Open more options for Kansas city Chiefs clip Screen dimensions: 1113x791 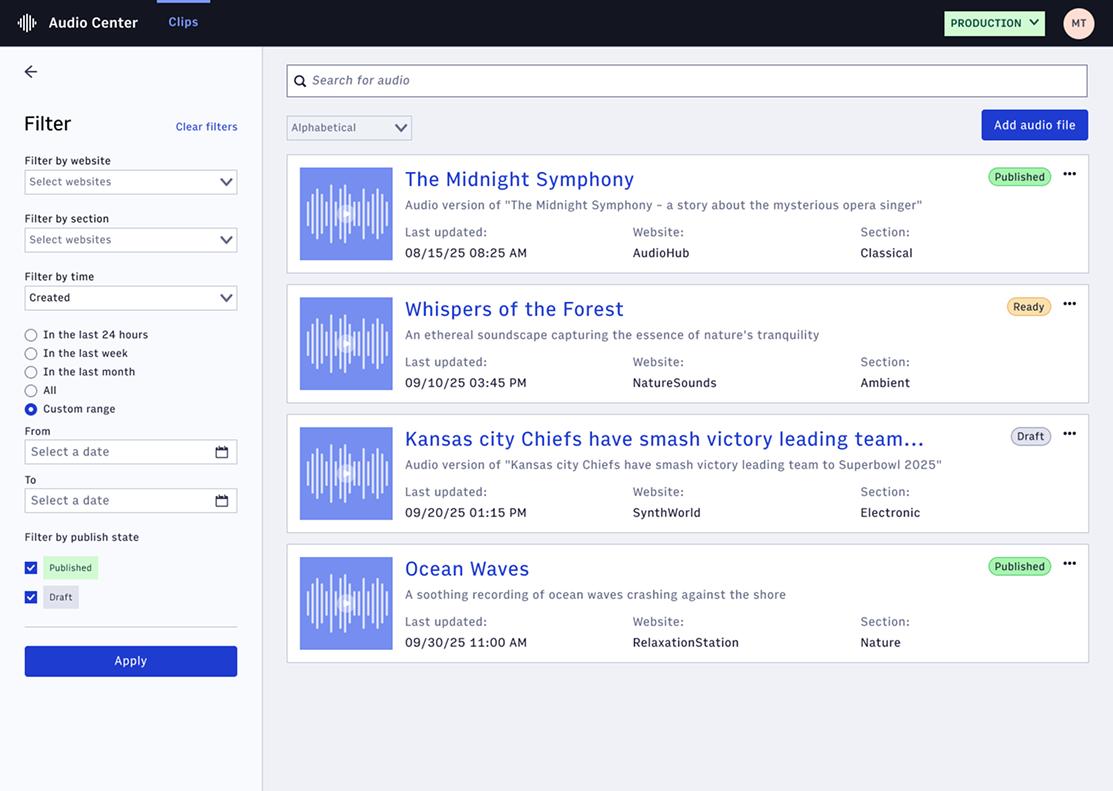click(x=1070, y=434)
